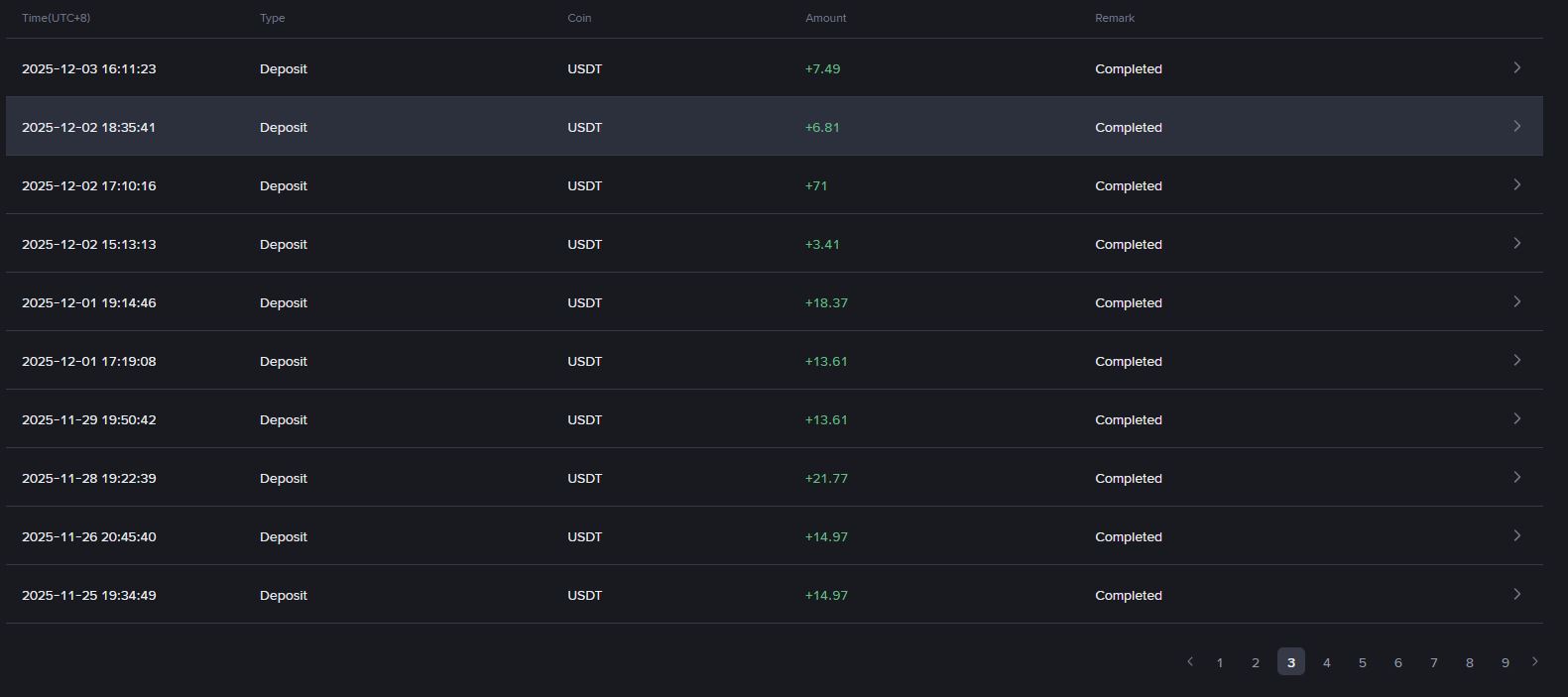The image size is (1568, 697).
Task: Open details arrow for the +18.37 deposit
Action: pos(1516,301)
